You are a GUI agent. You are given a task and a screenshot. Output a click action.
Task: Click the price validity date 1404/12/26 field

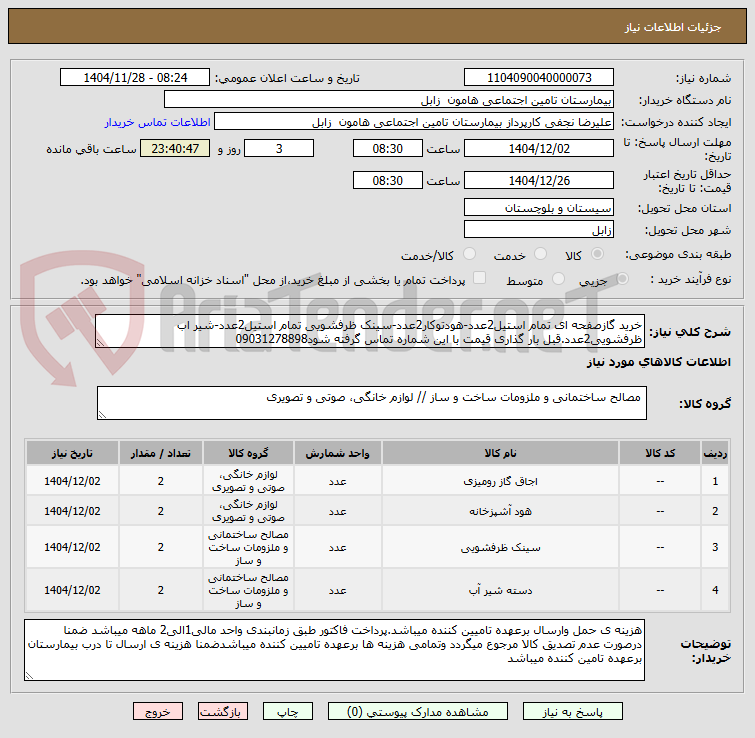(x=538, y=180)
